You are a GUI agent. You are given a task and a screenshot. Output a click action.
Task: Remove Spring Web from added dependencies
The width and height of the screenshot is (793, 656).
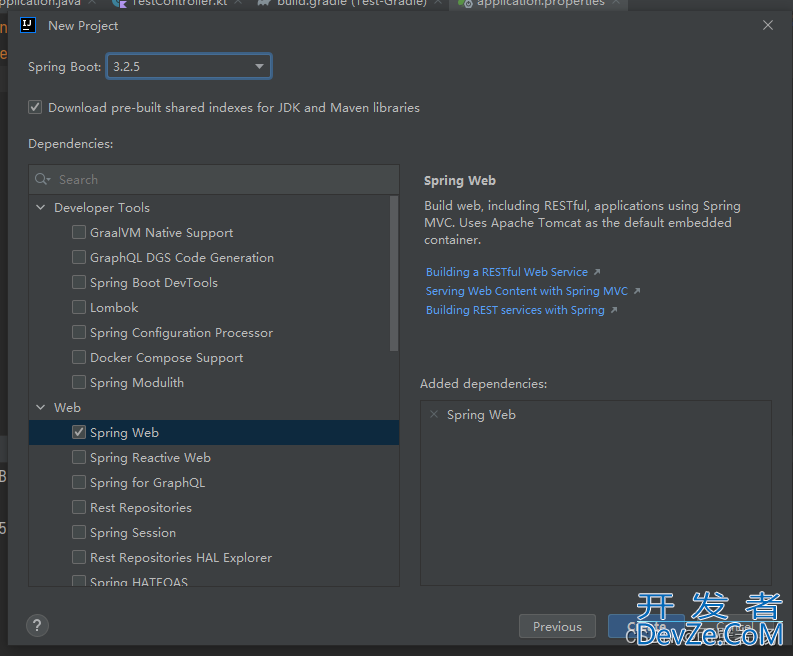coord(433,414)
